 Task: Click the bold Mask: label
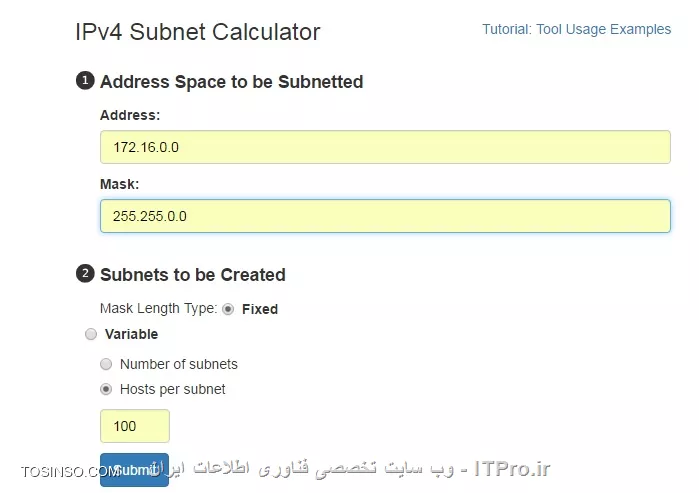point(119,184)
